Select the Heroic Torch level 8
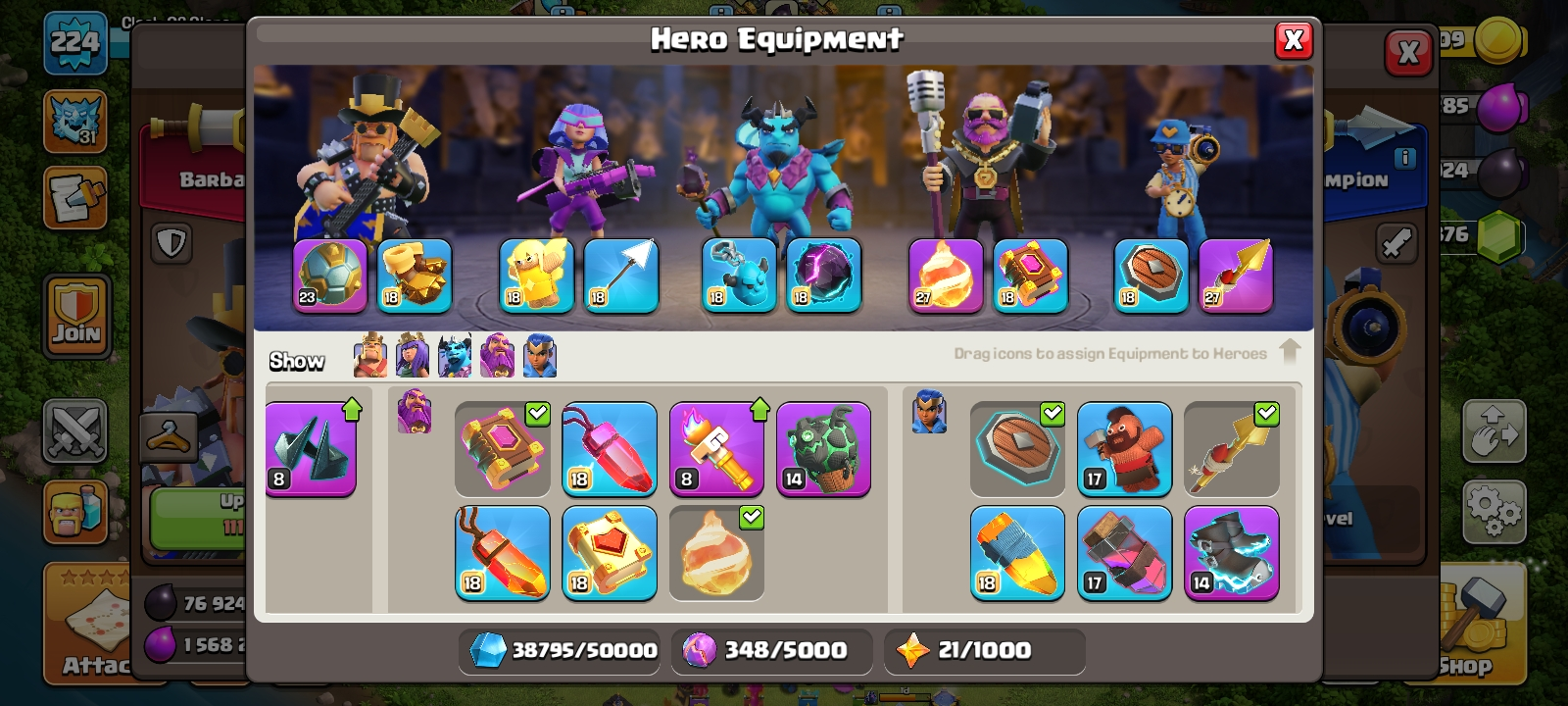1568x706 pixels. 716,448
